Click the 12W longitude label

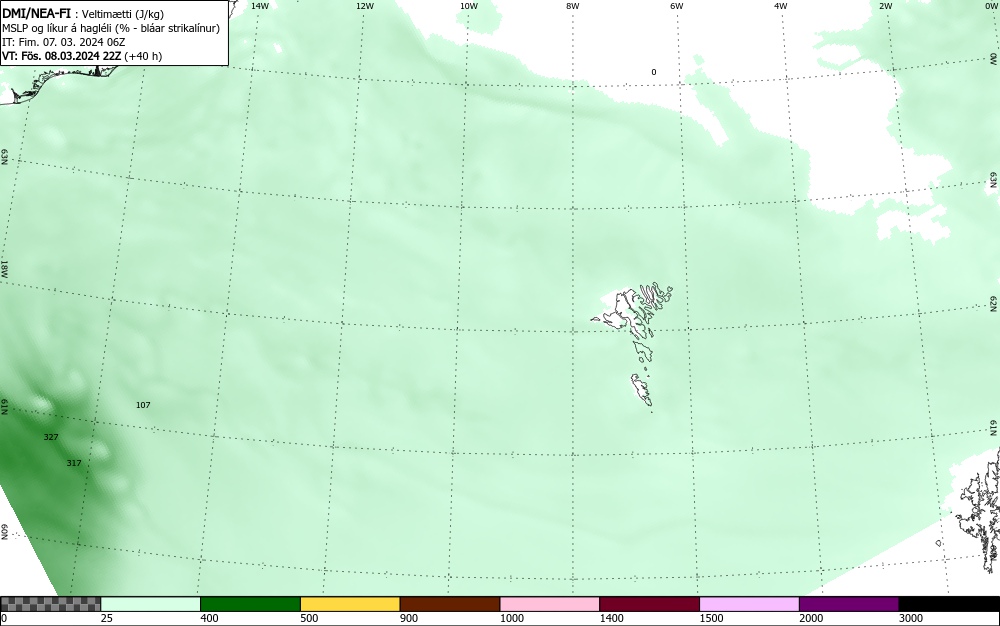(364, 6)
